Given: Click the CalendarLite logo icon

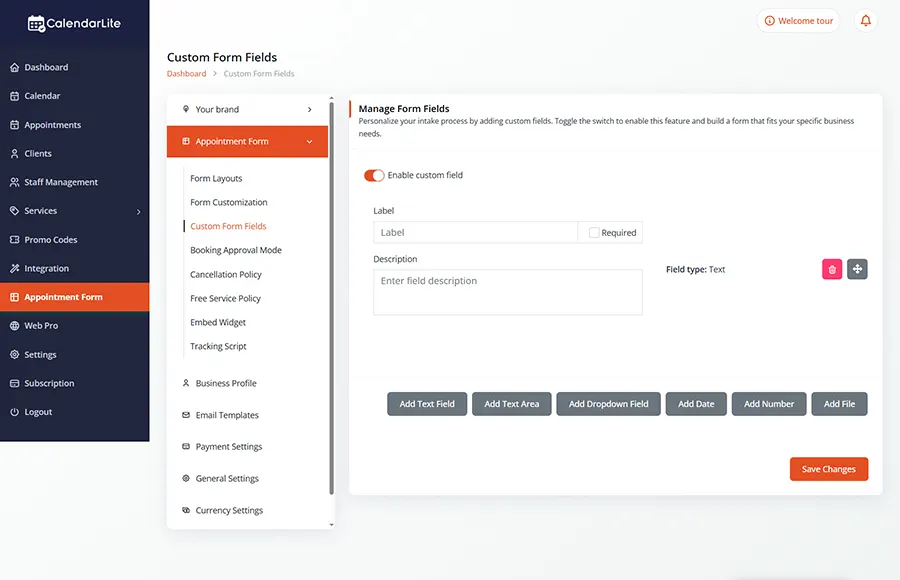Looking at the screenshot, I should (x=36, y=24).
